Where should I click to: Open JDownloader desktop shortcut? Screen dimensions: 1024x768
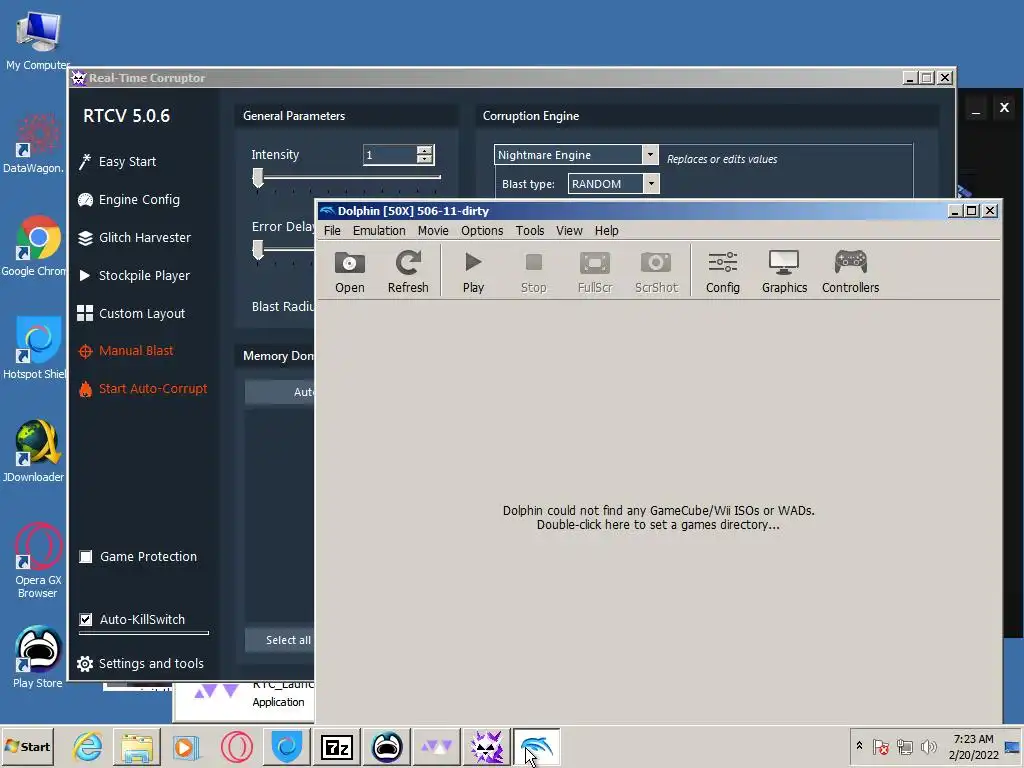pyautogui.click(x=34, y=452)
